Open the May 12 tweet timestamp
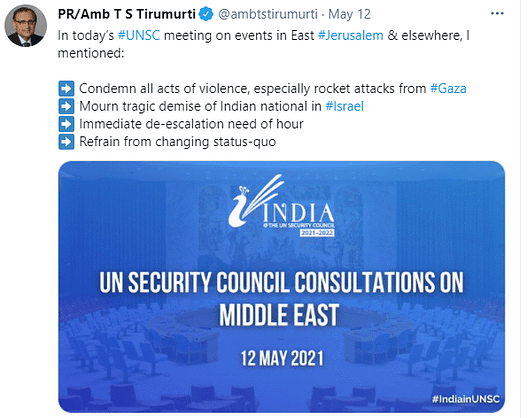This screenshot has height=418, width=527. tap(349, 14)
